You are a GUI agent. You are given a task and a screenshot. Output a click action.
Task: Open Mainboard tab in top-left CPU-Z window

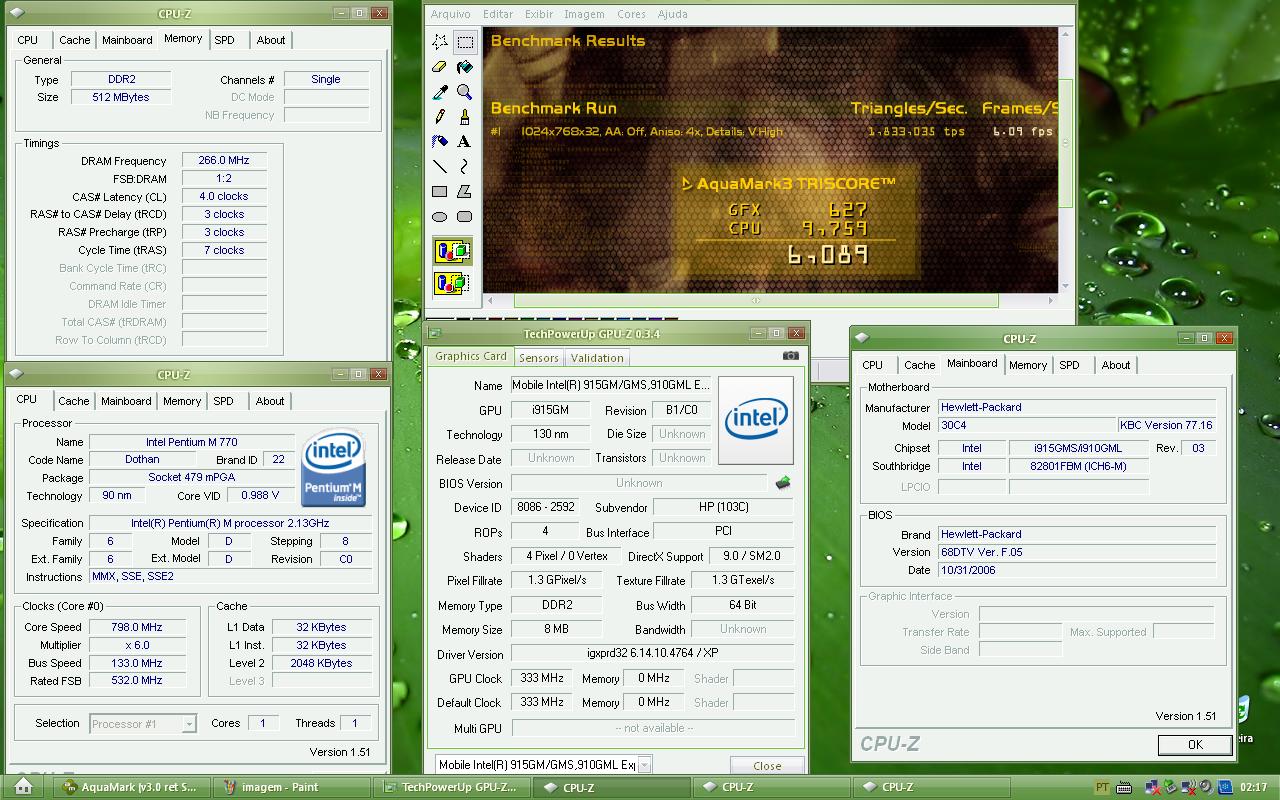(x=128, y=40)
